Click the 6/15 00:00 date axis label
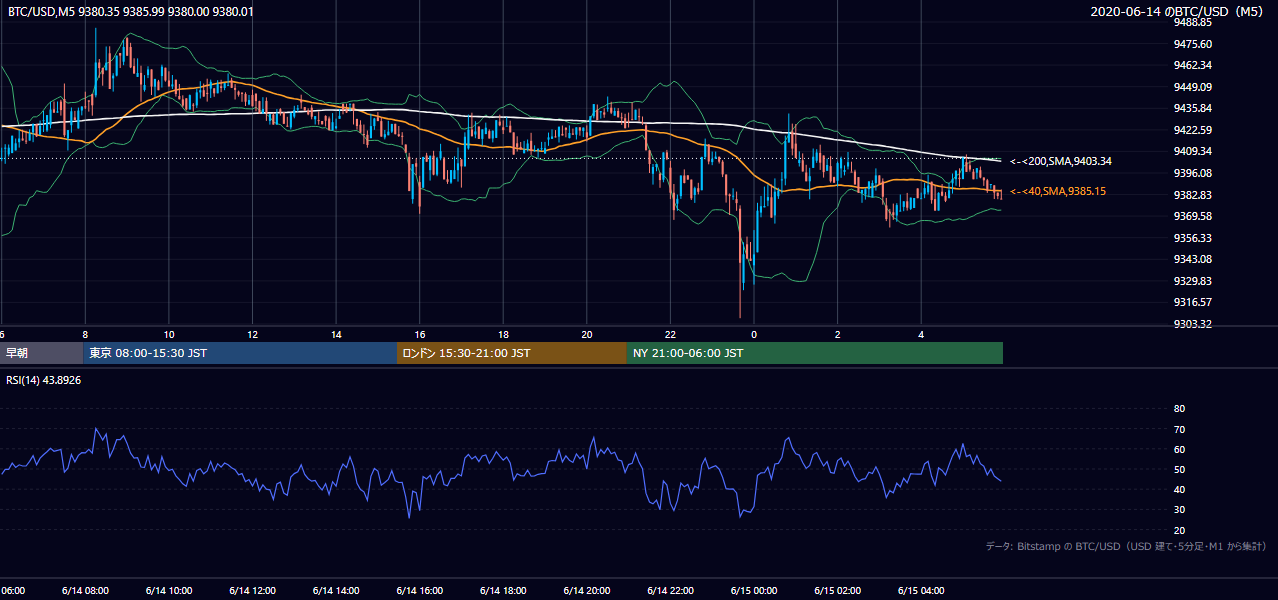Viewport: 1278px width, 600px height. pyautogui.click(x=754, y=591)
